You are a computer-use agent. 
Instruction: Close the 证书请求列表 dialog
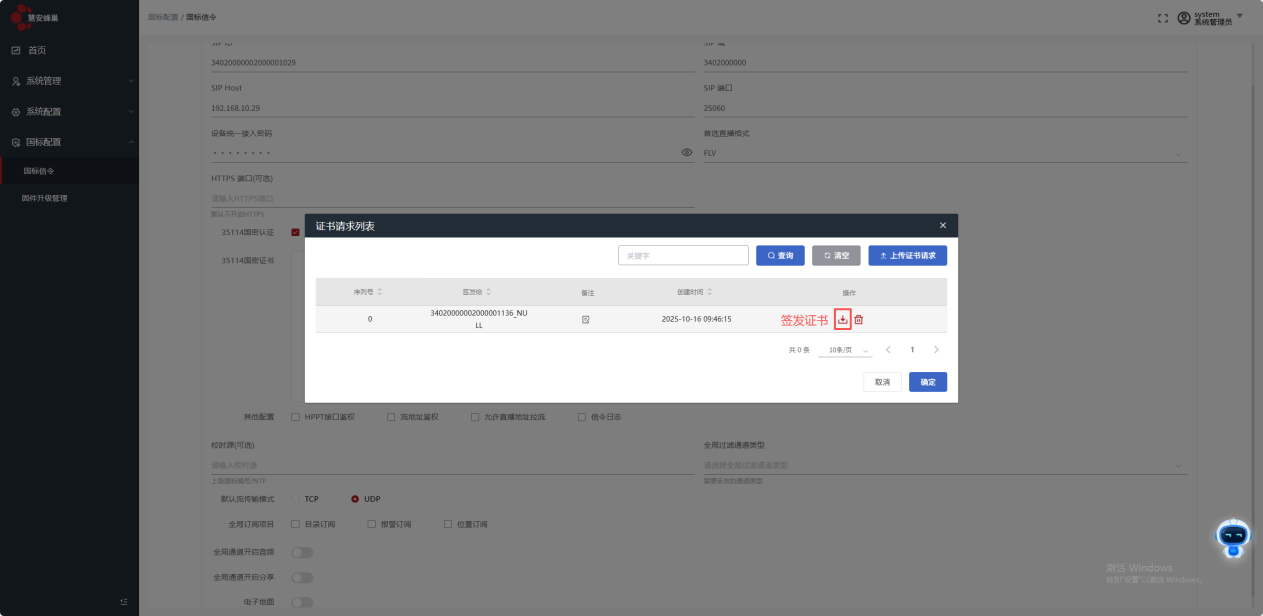coord(942,226)
